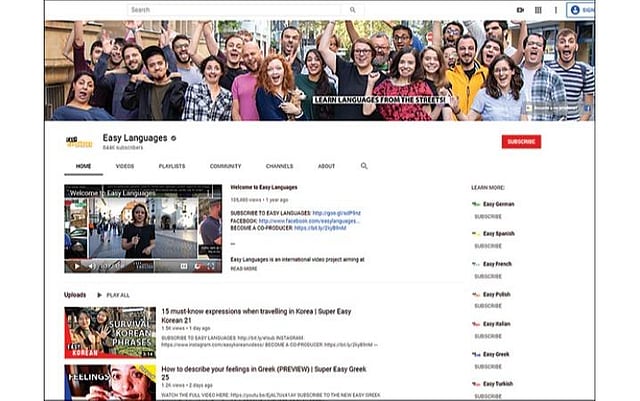The image size is (640, 401).
Task: Open the three-dot settings menu in header
Action: coord(553,10)
